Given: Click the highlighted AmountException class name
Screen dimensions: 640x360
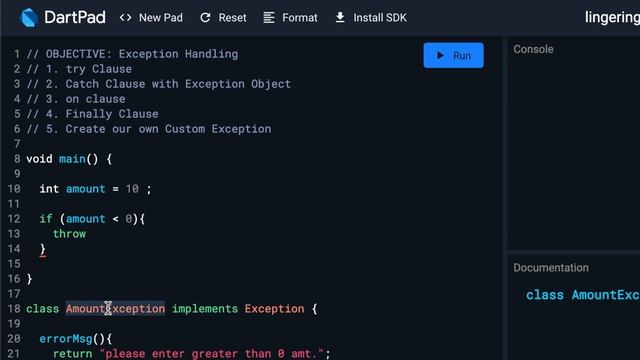Looking at the screenshot, I should coord(115,309).
